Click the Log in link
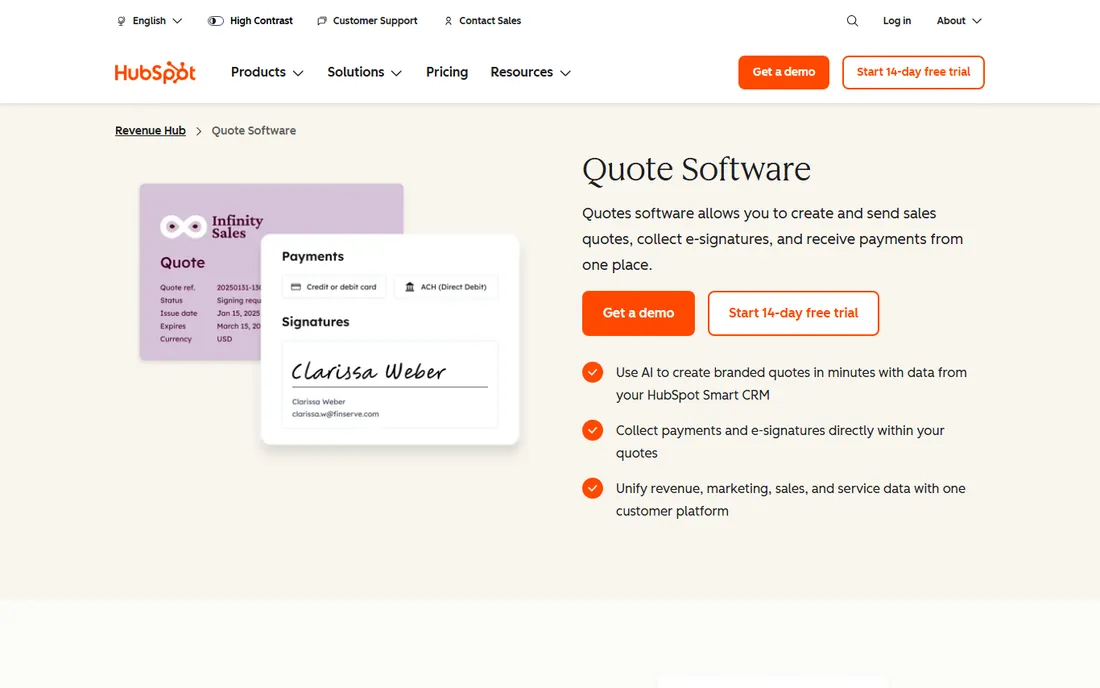1100x688 pixels. coord(897,21)
